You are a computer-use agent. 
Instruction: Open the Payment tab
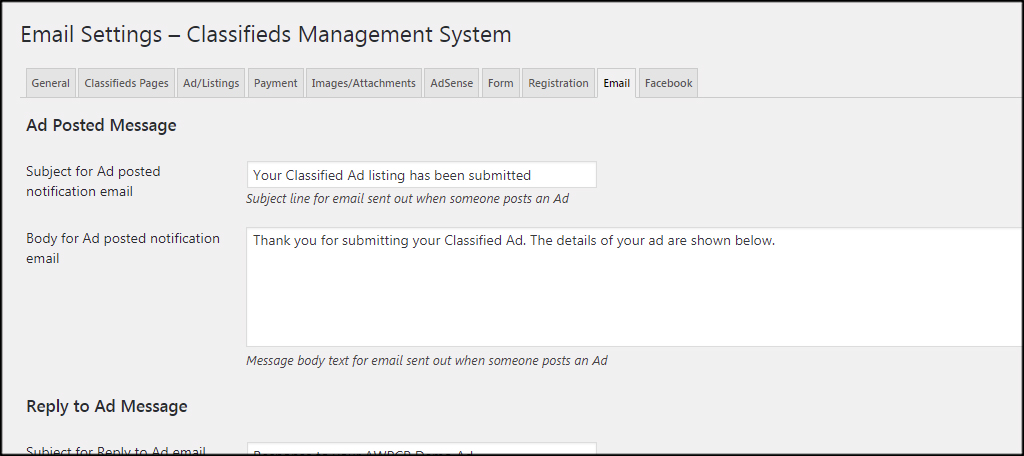[275, 83]
